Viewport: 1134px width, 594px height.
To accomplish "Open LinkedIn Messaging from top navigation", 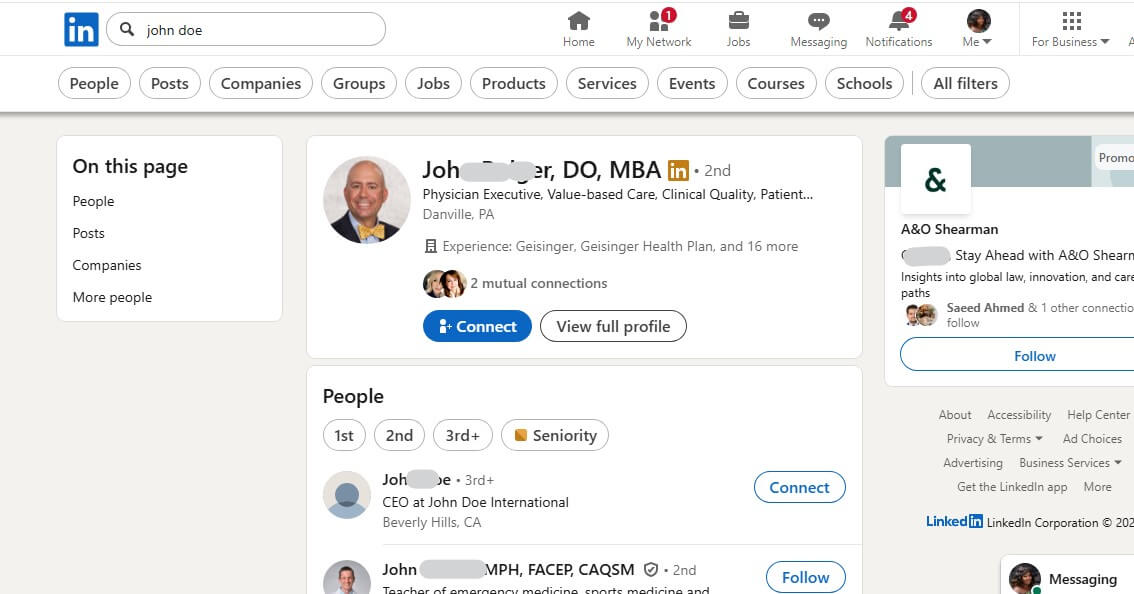I will (x=818, y=27).
